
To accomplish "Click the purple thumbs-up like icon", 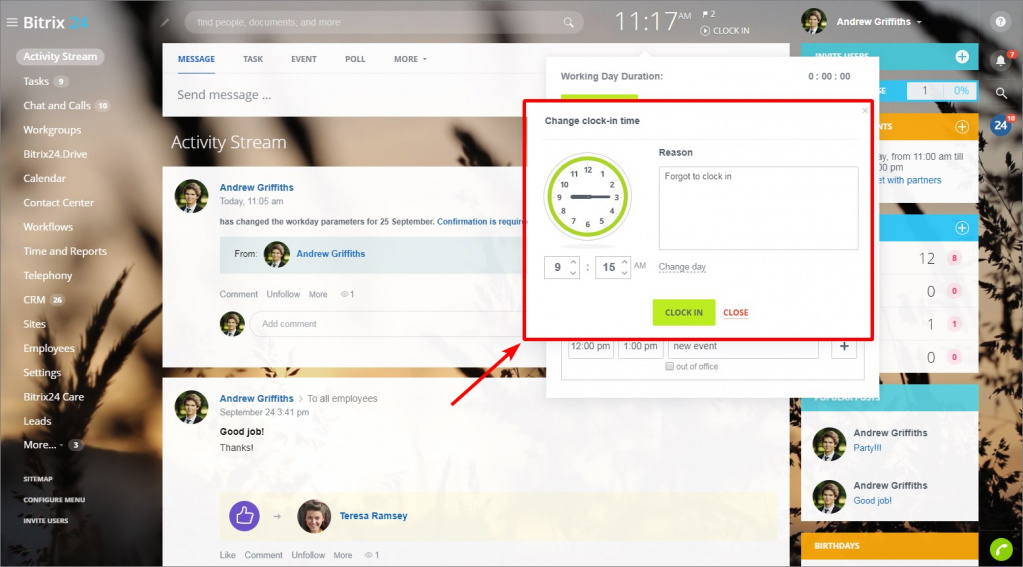I will [x=245, y=516].
